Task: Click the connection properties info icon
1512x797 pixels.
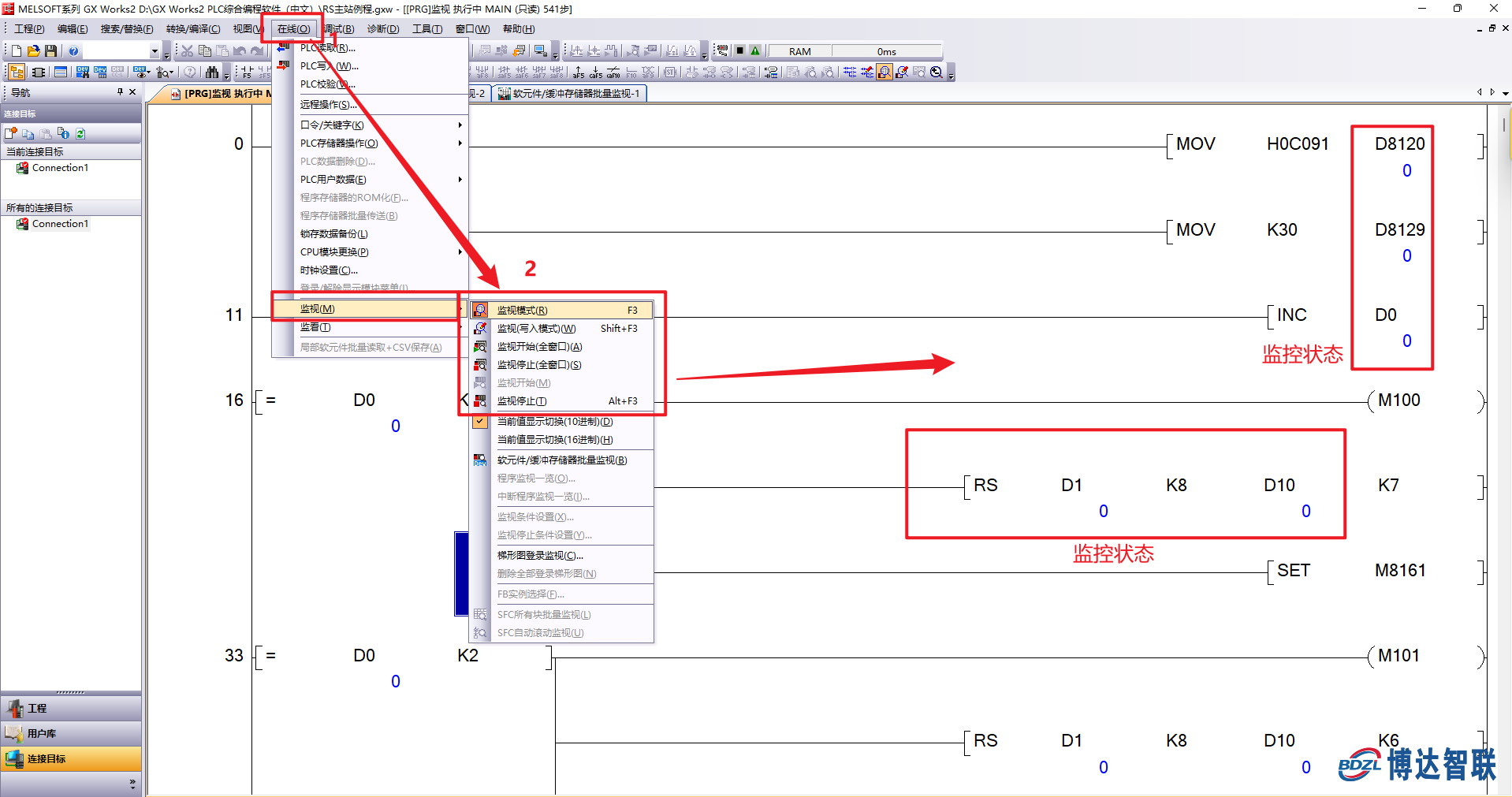Action: [x=63, y=134]
